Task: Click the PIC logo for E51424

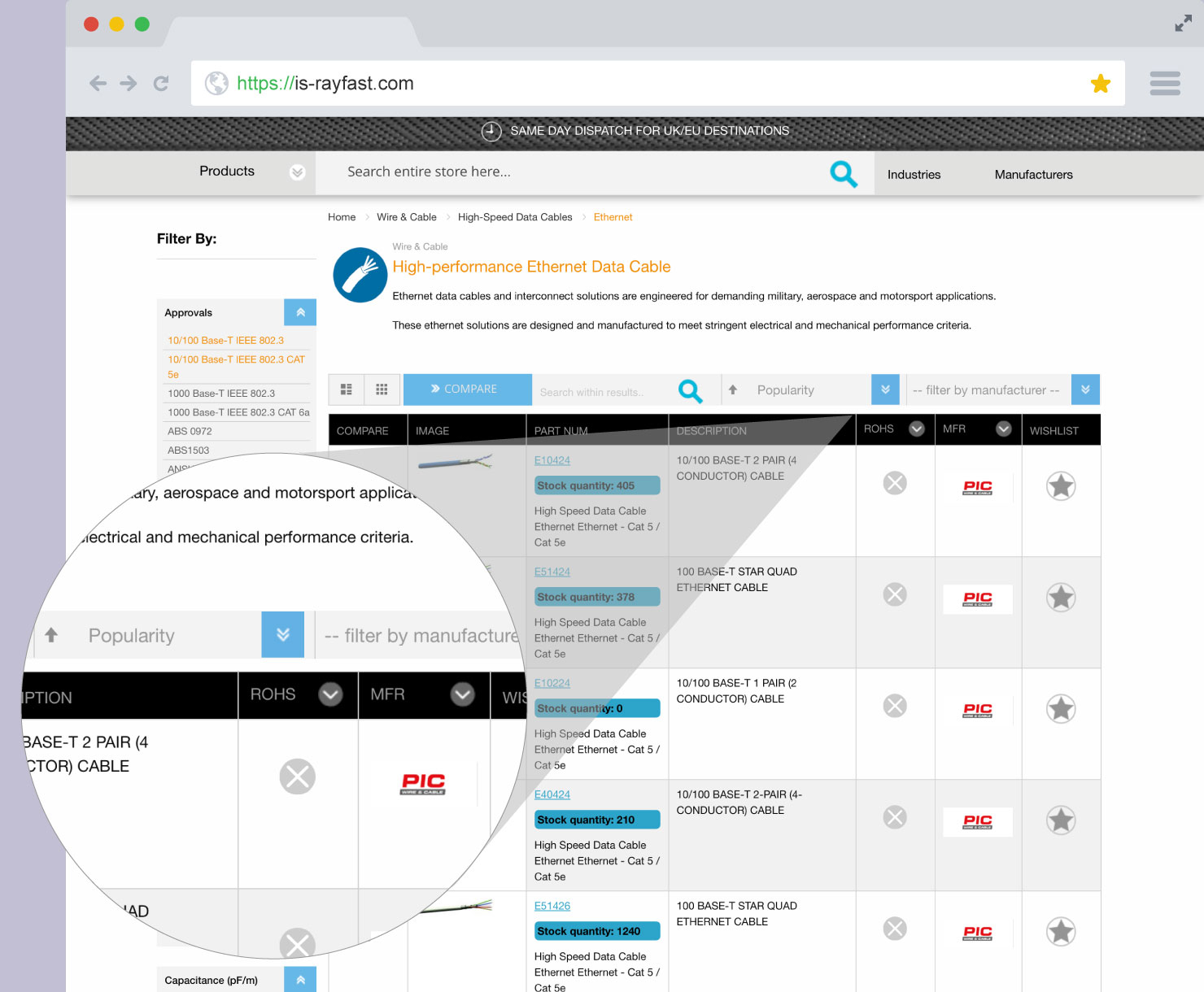Action: [978, 599]
